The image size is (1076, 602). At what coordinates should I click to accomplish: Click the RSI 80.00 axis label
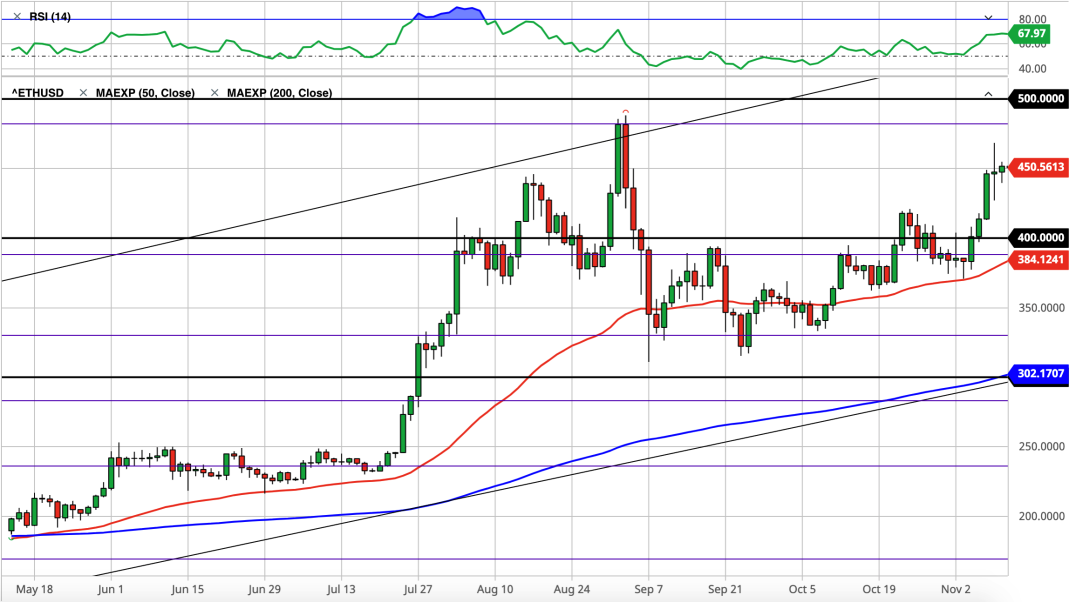[x=1033, y=19]
